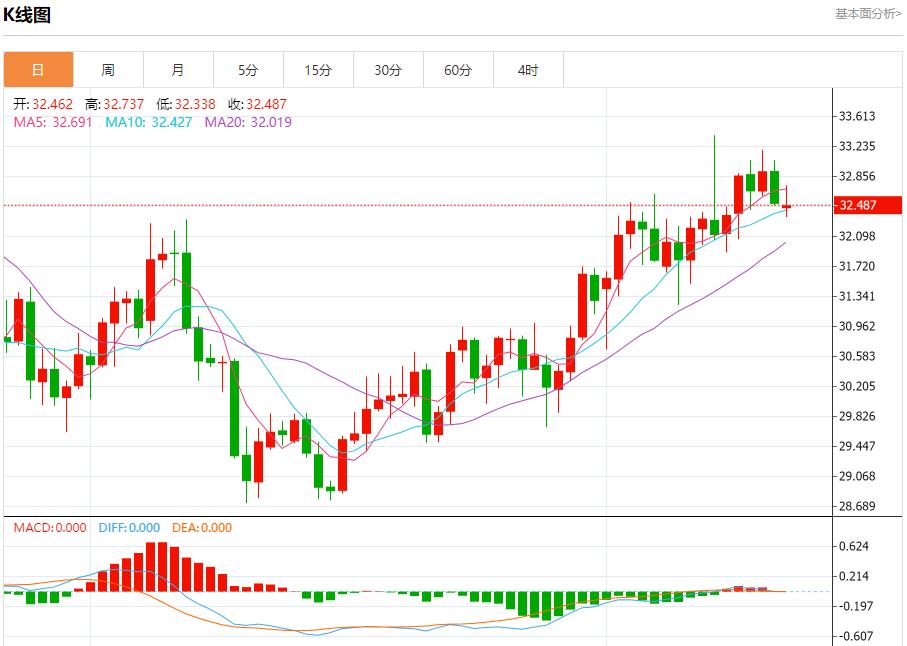Select the 30分 interval tab
The width and height of the screenshot is (907, 646).
pyautogui.click(x=388, y=70)
